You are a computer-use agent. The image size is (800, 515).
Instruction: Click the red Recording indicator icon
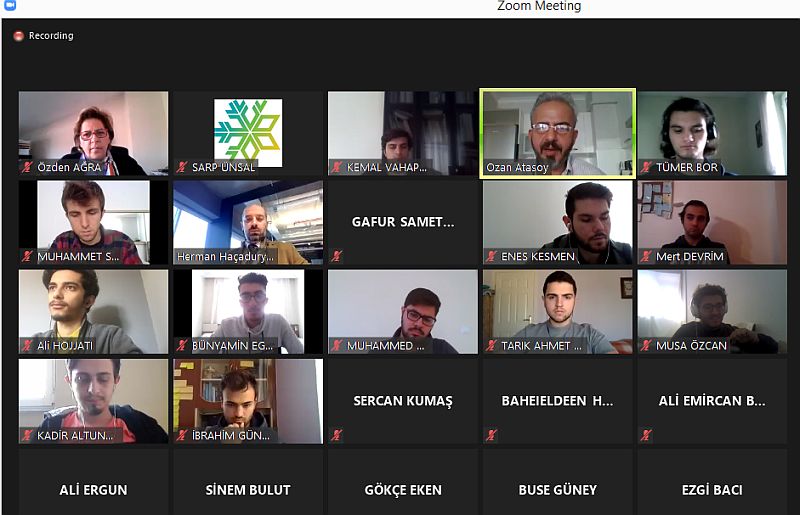(19, 36)
